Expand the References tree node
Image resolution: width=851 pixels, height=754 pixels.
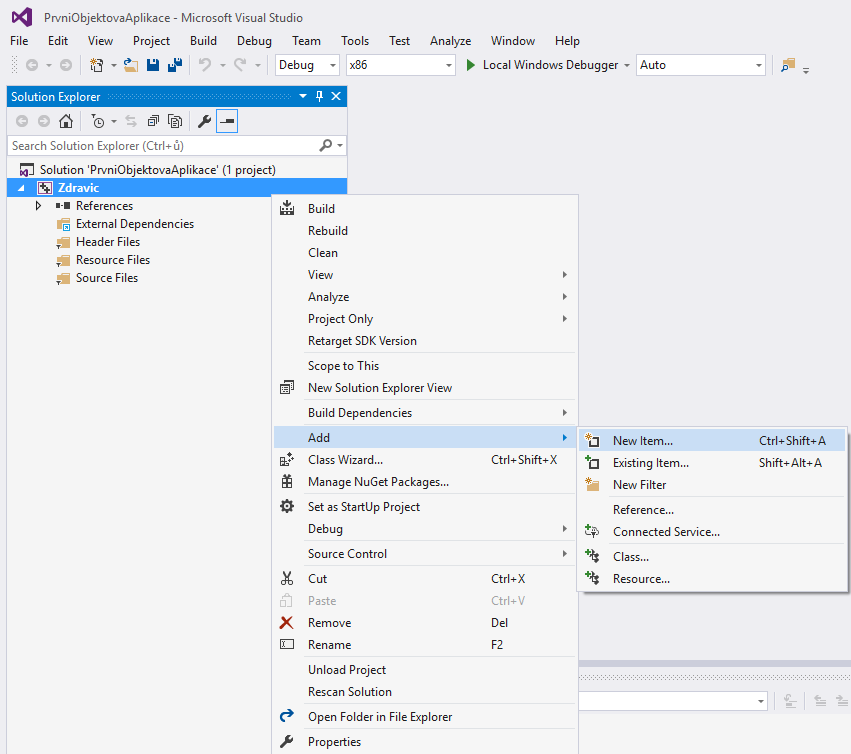(x=38, y=206)
